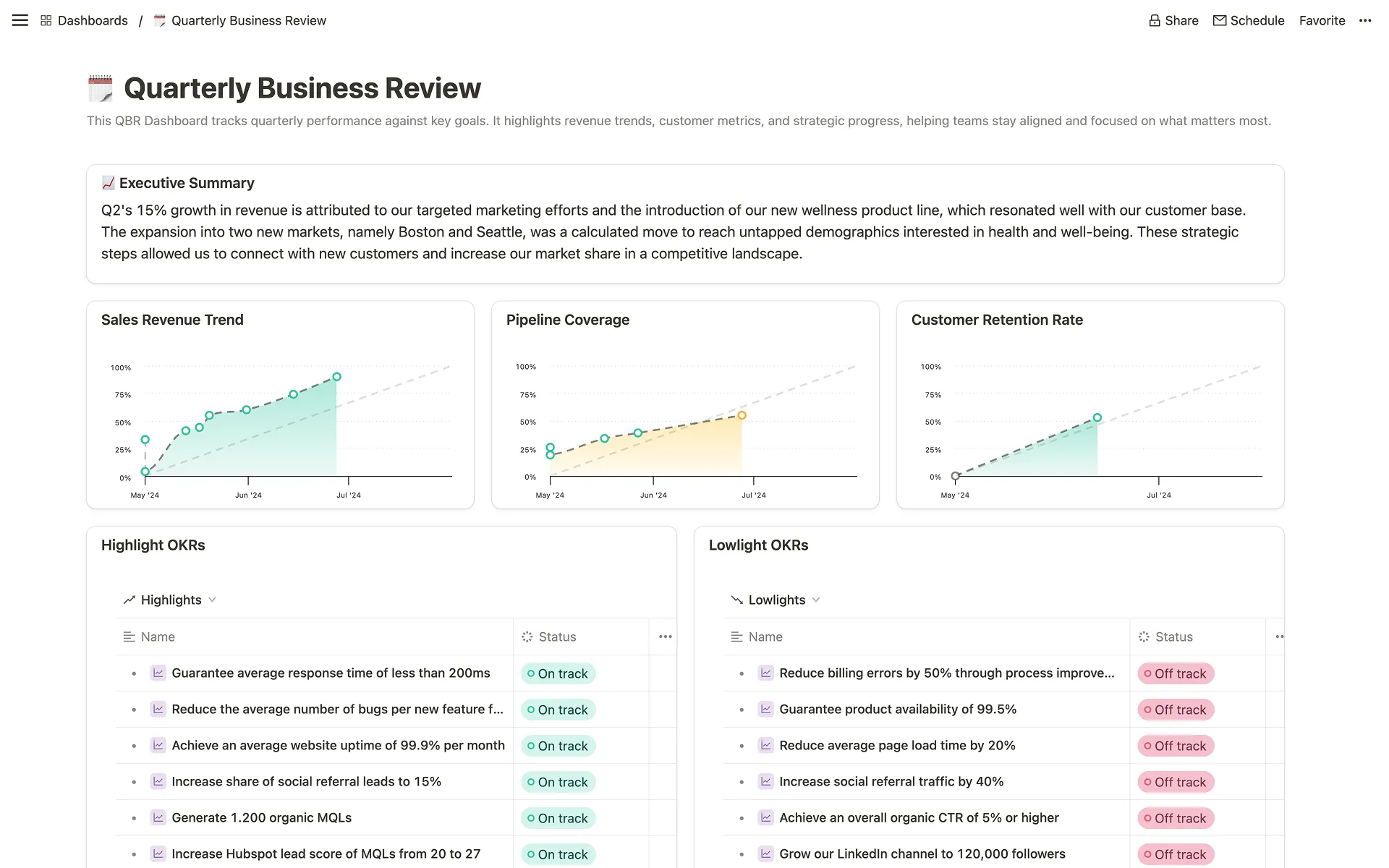Click chart icon for Achieve average website uptime
1389x868 pixels.
[x=158, y=745]
